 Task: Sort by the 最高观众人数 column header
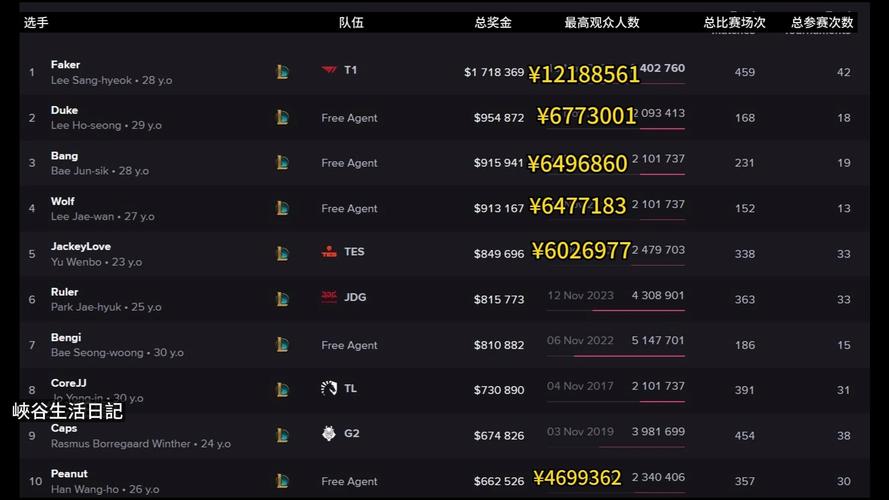[x=602, y=22]
